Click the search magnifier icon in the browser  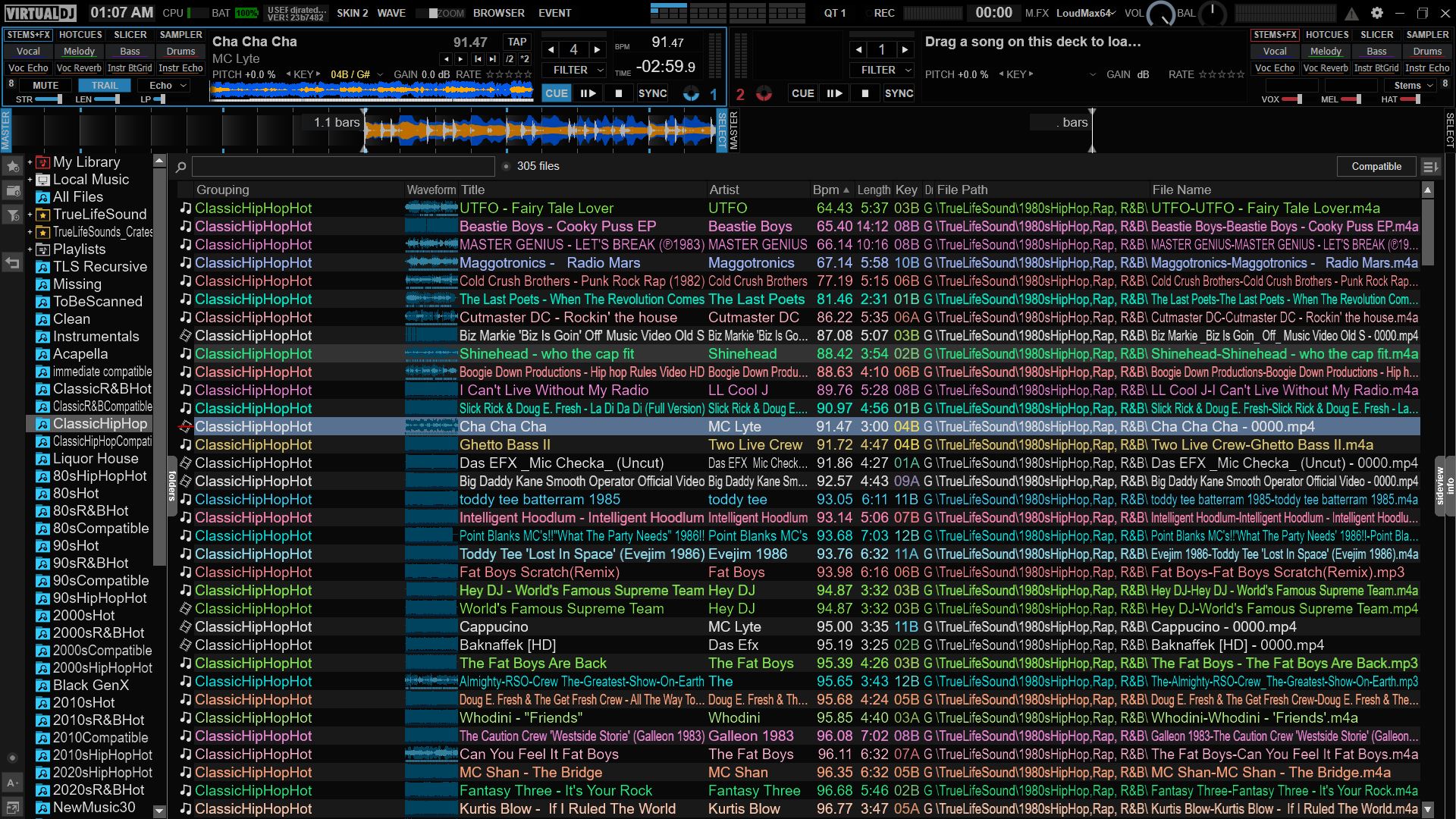[x=181, y=167]
